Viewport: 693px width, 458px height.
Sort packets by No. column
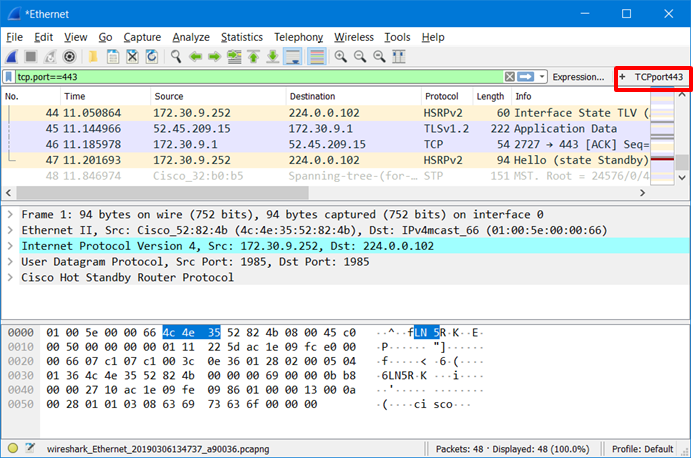coord(30,96)
